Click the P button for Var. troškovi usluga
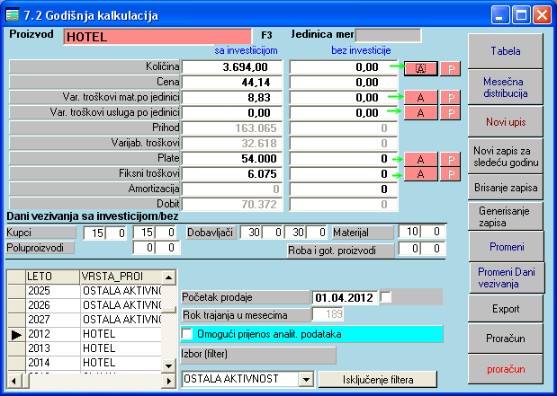This screenshot has width=557, height=396. click(x=450, y=113)
